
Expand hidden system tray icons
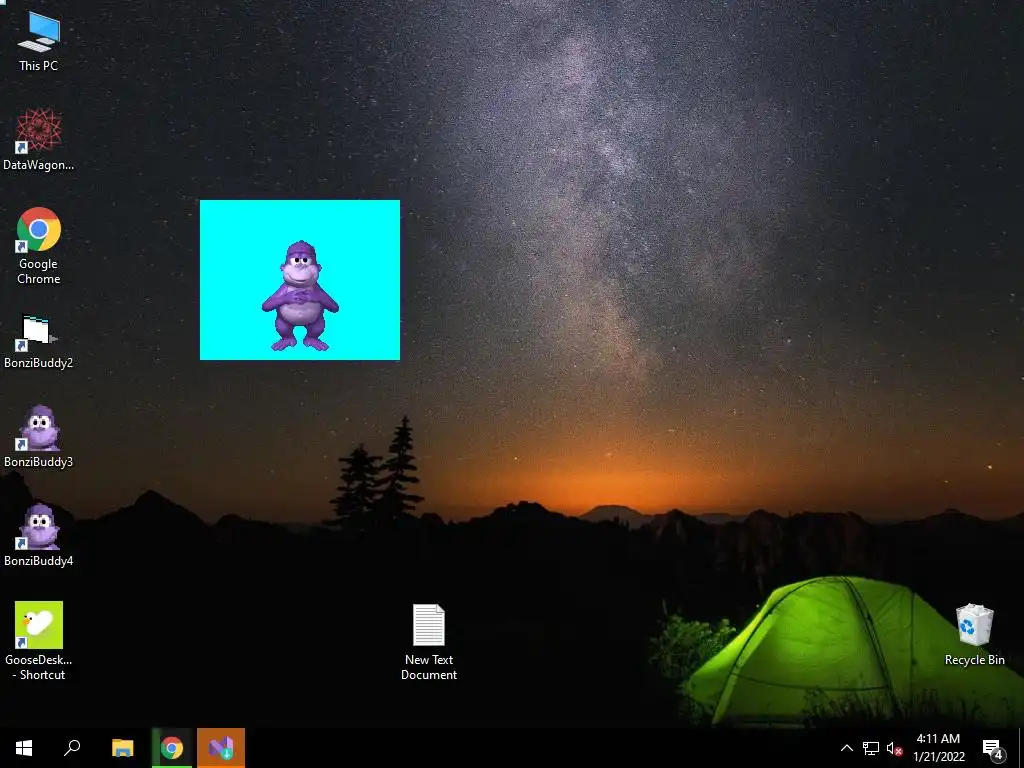point(846,748)
